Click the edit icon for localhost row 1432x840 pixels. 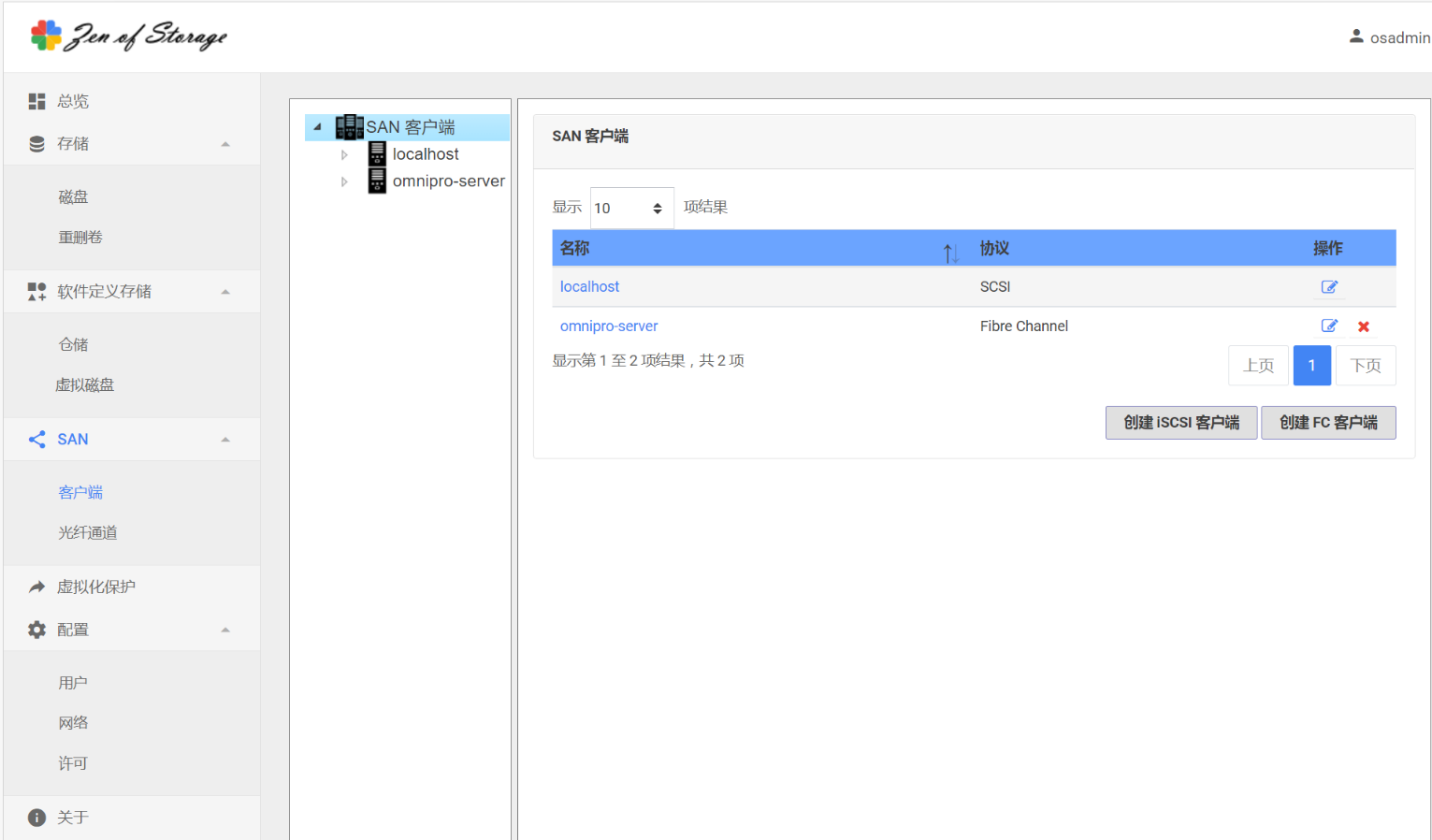coord(1329,287)
